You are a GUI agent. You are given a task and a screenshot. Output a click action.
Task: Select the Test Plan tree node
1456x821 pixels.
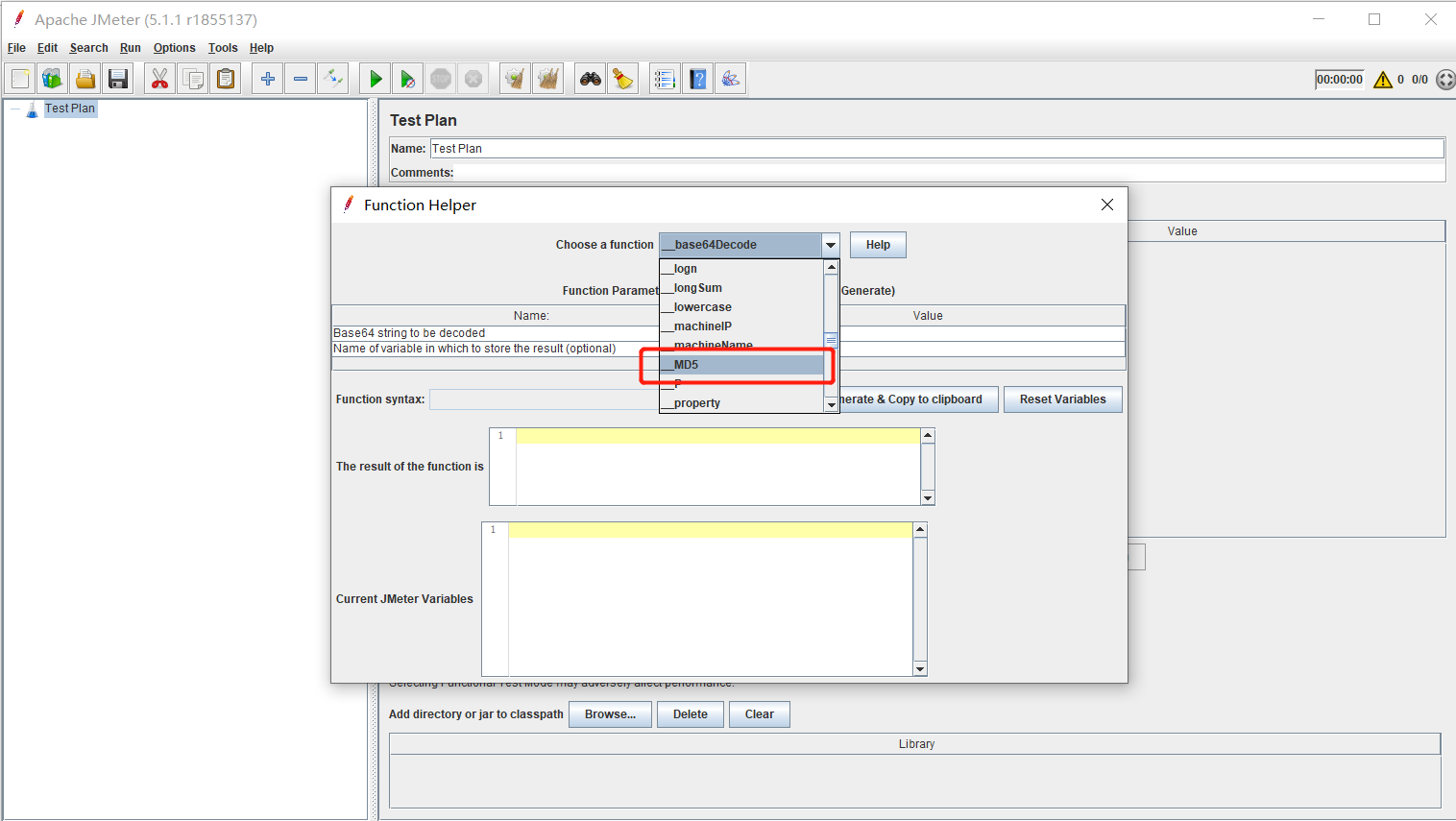pos(70,109)
